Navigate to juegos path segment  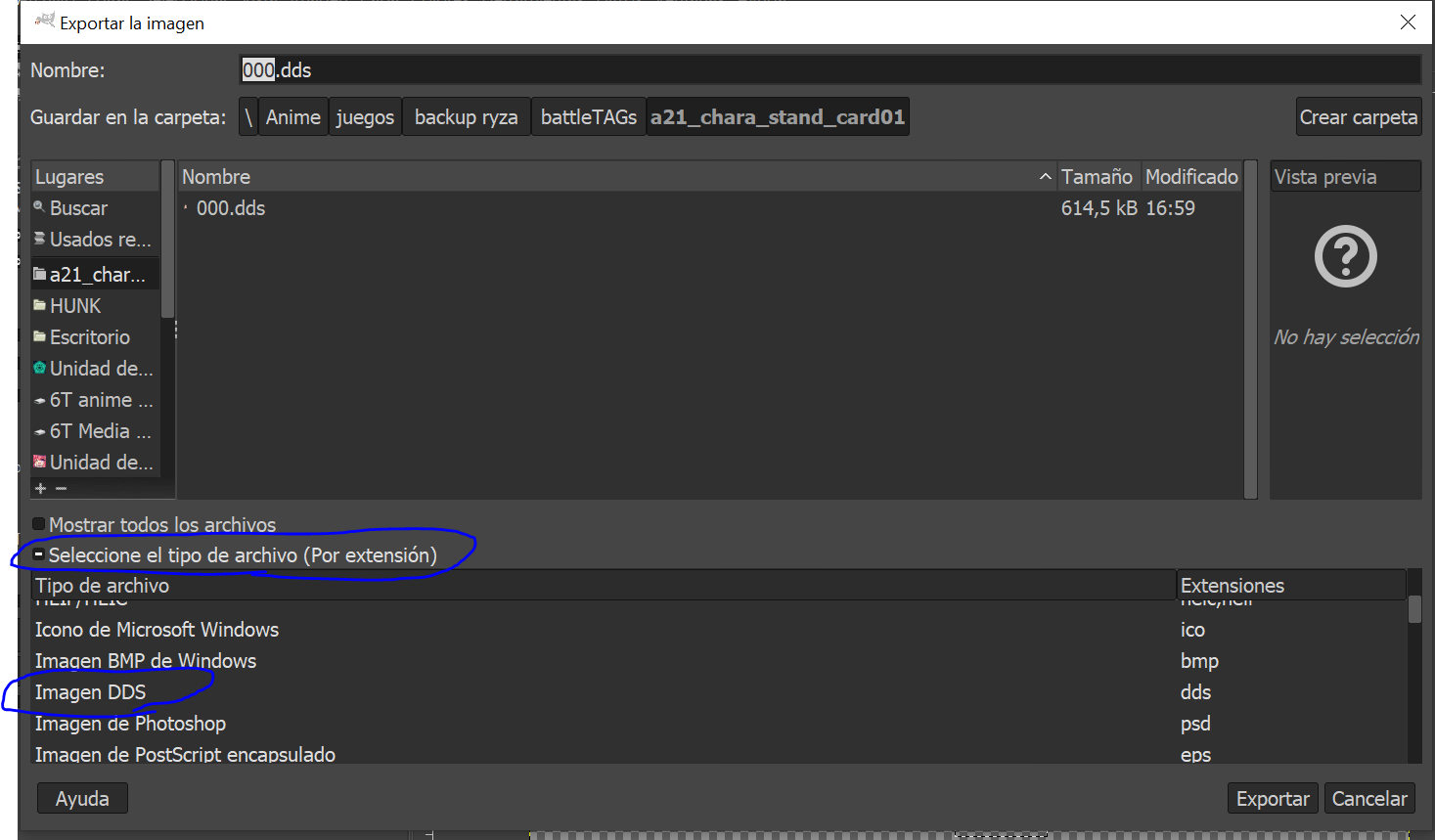(x=365, y=117)
